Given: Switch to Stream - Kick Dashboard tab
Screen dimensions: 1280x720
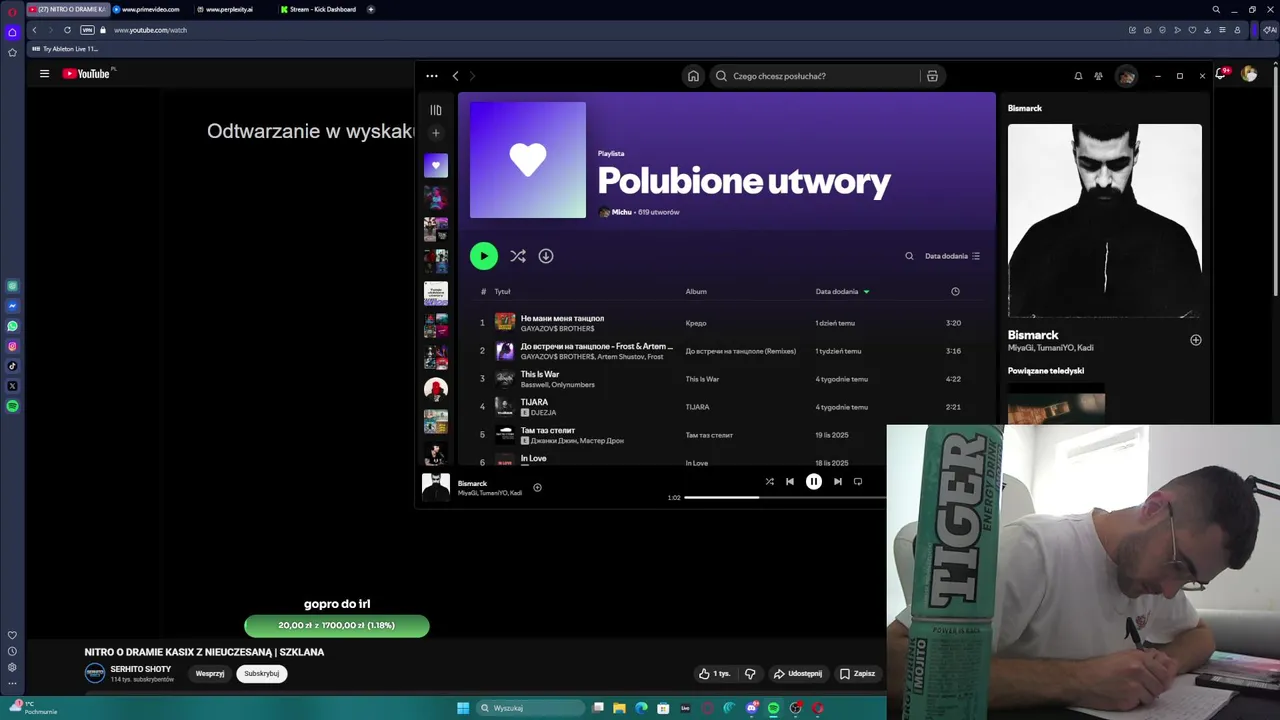Looking at the screenshot, I should pyautogui.click(x=320, y=9).
